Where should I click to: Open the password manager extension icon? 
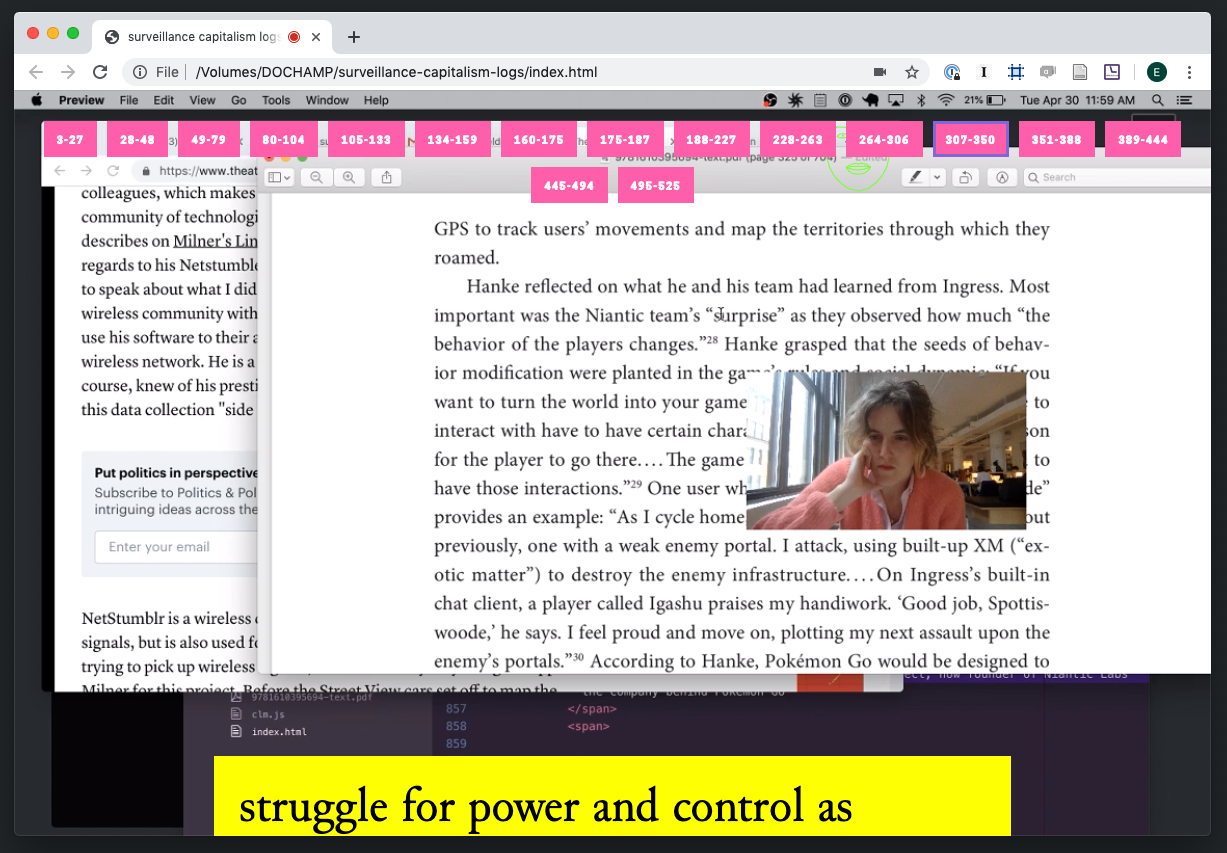(952, 72)
